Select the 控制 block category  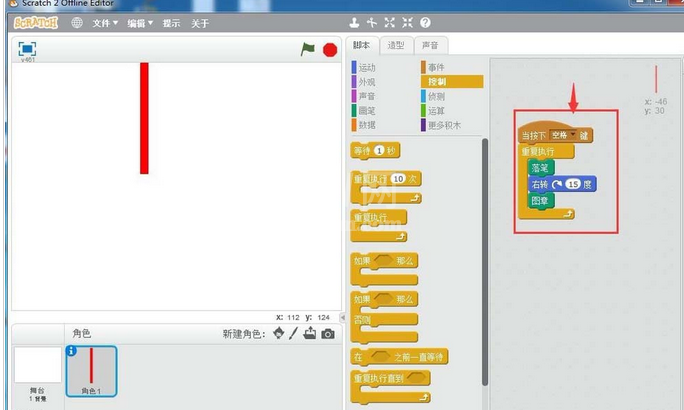pos(452,82)
